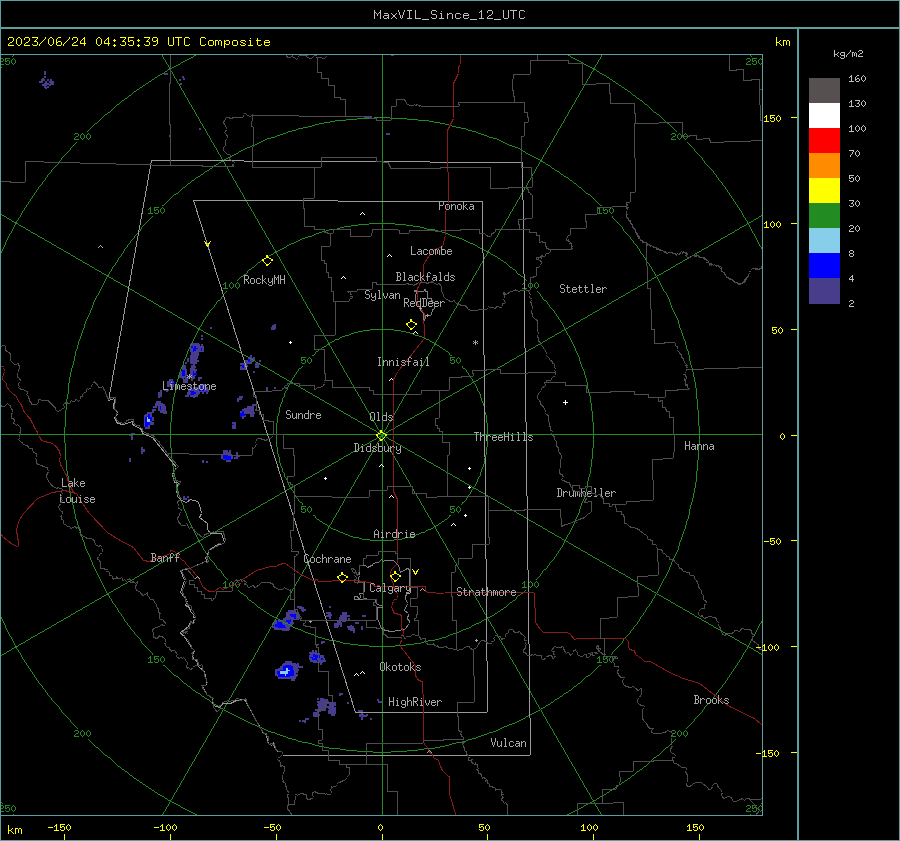Select the green 30 legend color swatch

[824, 216]
